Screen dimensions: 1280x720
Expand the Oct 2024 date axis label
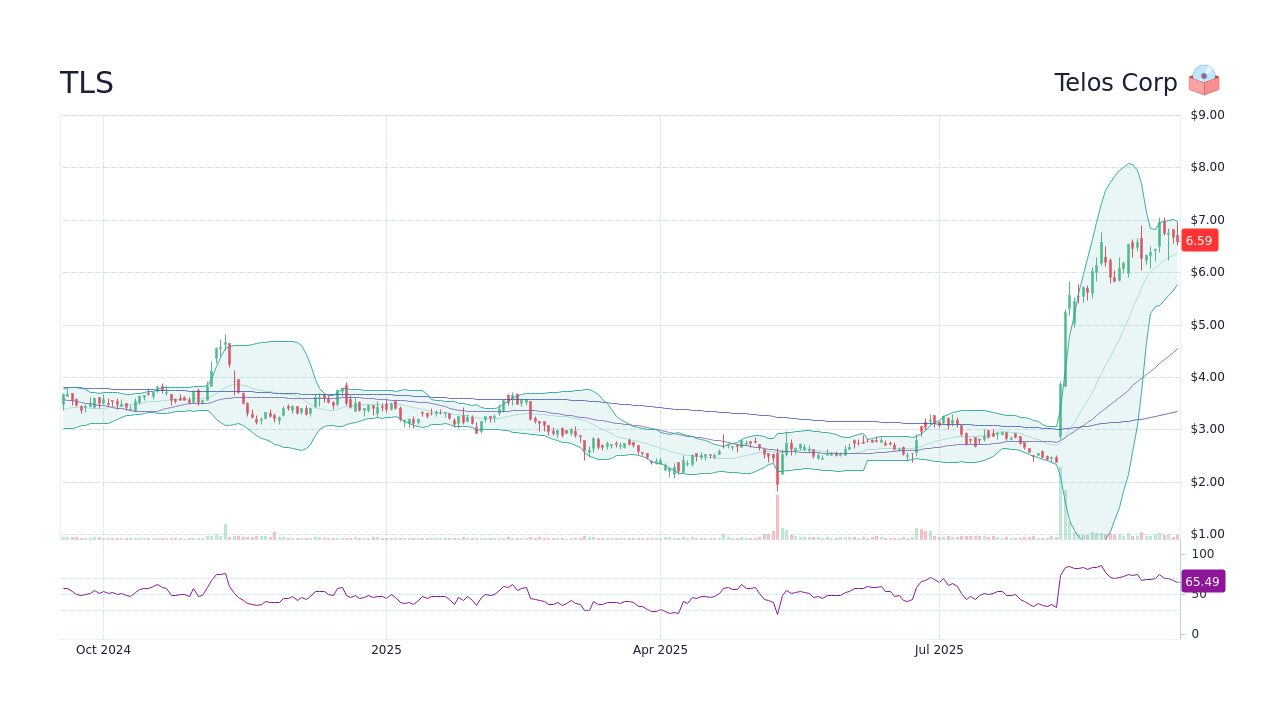point(103,649)
